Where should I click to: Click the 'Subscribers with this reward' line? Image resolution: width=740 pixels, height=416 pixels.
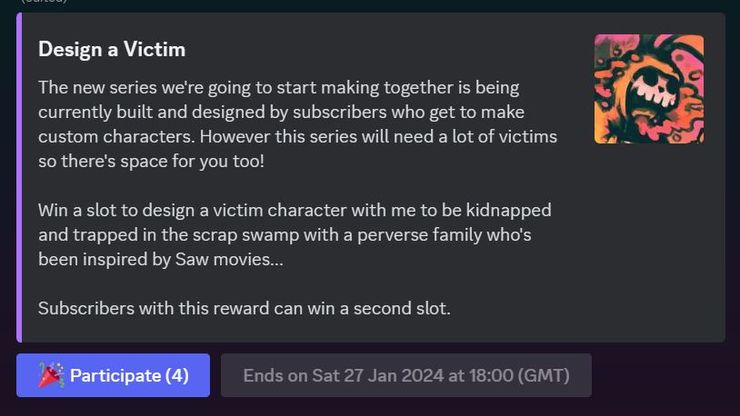[244, 308]
